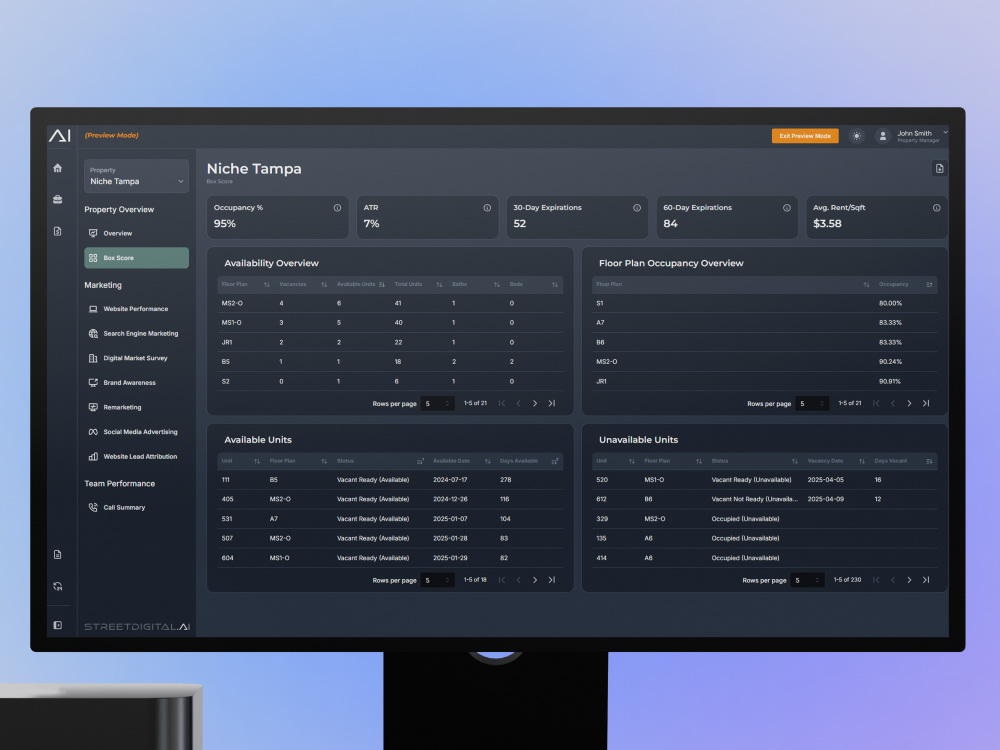The height and width of the screenshot is (750, 1000).
Task: Collapse sidebar using bottom panel icon
Action: [x=57, y=626]
